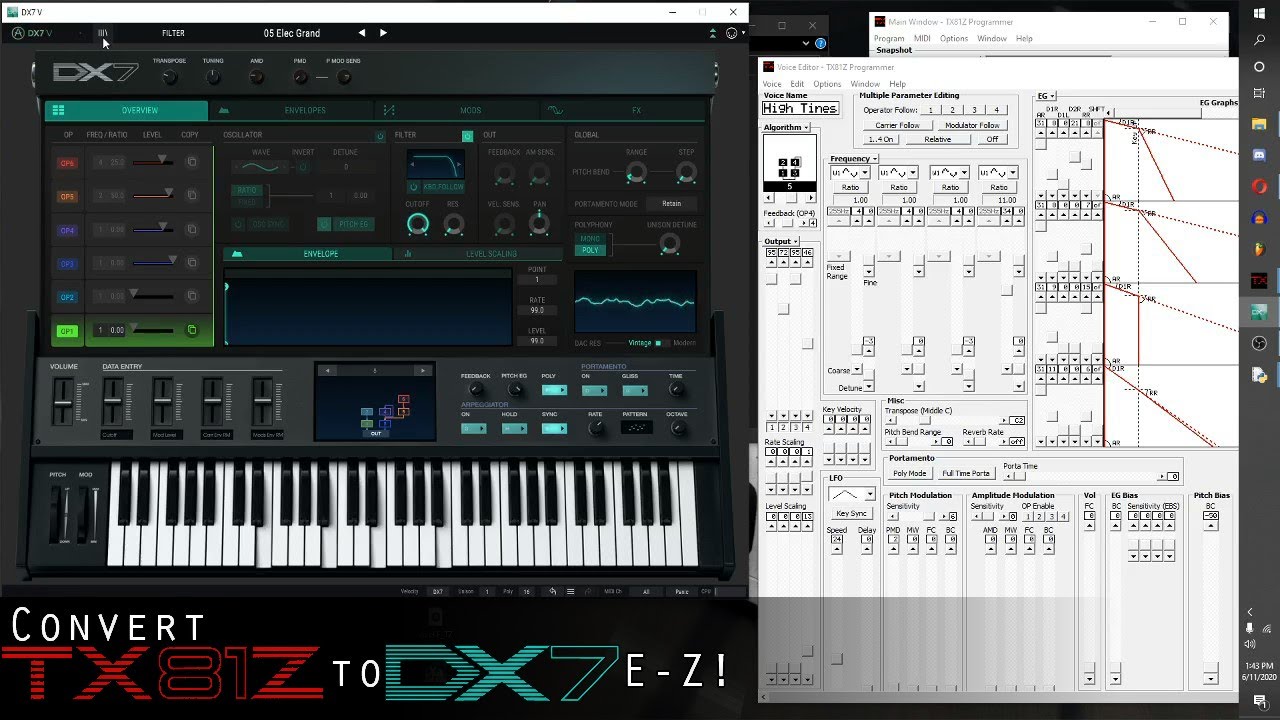Click the double-arrow advanced panel icon in DX7 V
1280x720 pixels.
pyautogui.click(x=713, y=33)
